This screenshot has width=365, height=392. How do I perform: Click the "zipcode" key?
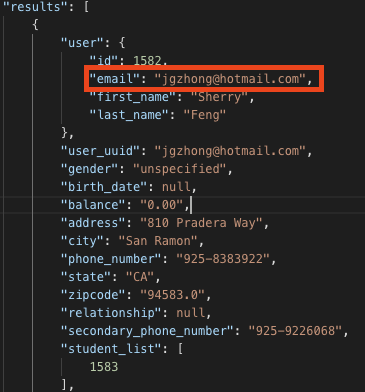tap(93, 295)
